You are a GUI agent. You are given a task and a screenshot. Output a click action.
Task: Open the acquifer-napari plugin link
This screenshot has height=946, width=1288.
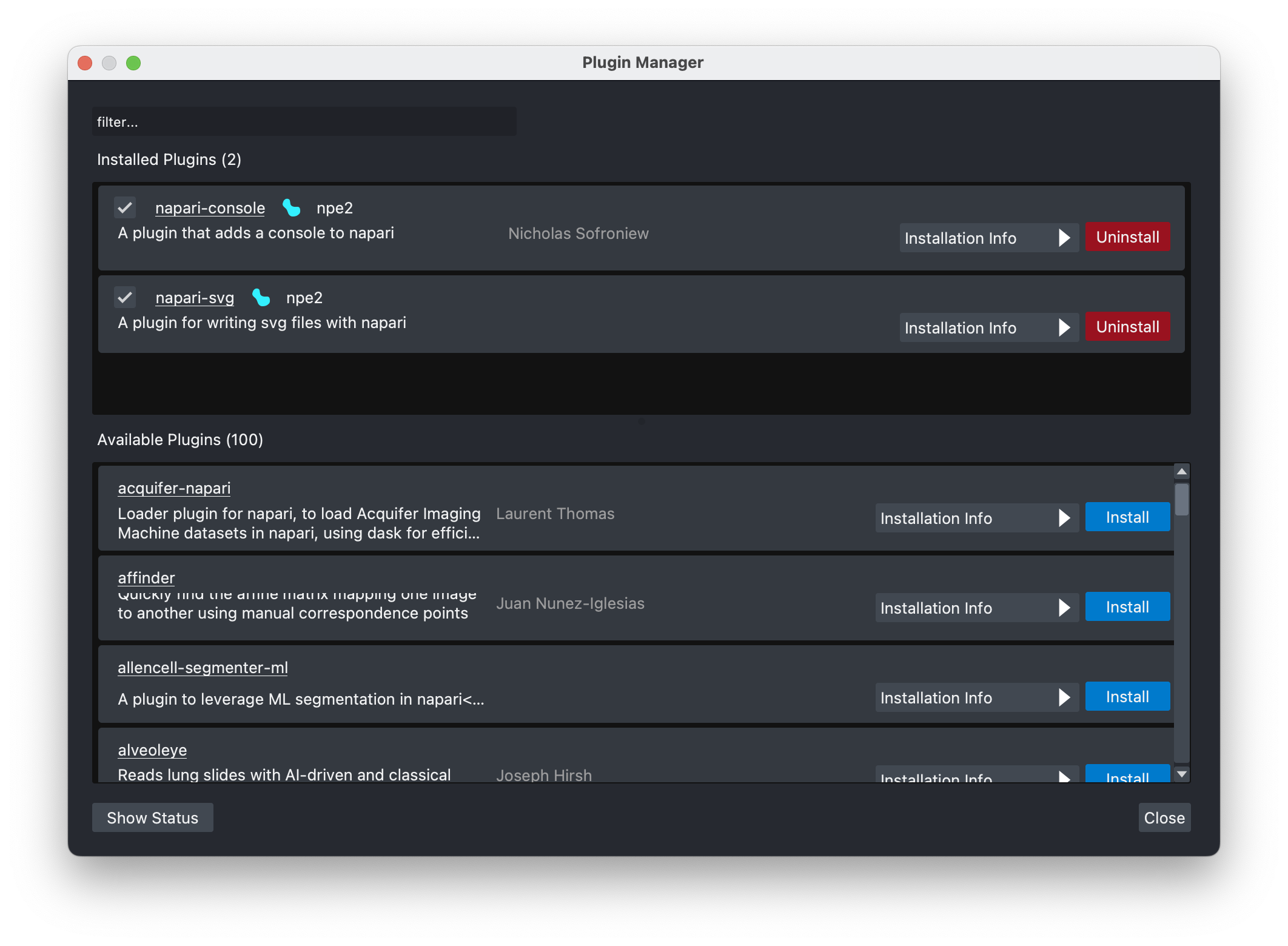[x=174, y=488]
